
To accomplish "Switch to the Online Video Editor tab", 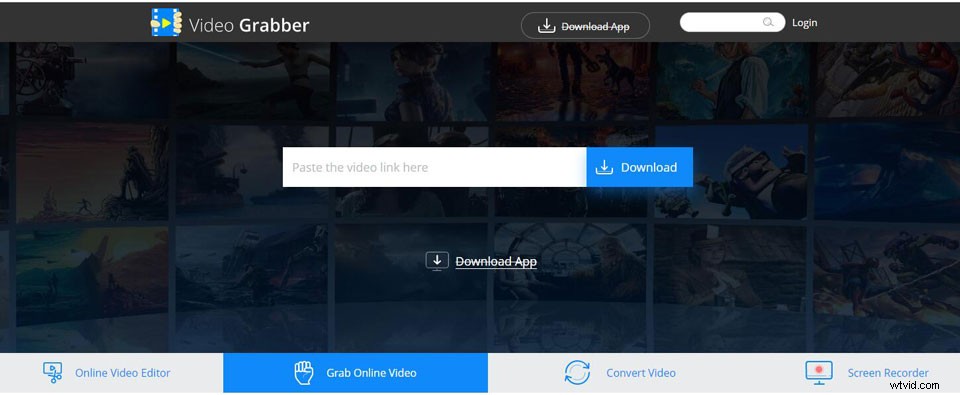I will coord(111,372).
